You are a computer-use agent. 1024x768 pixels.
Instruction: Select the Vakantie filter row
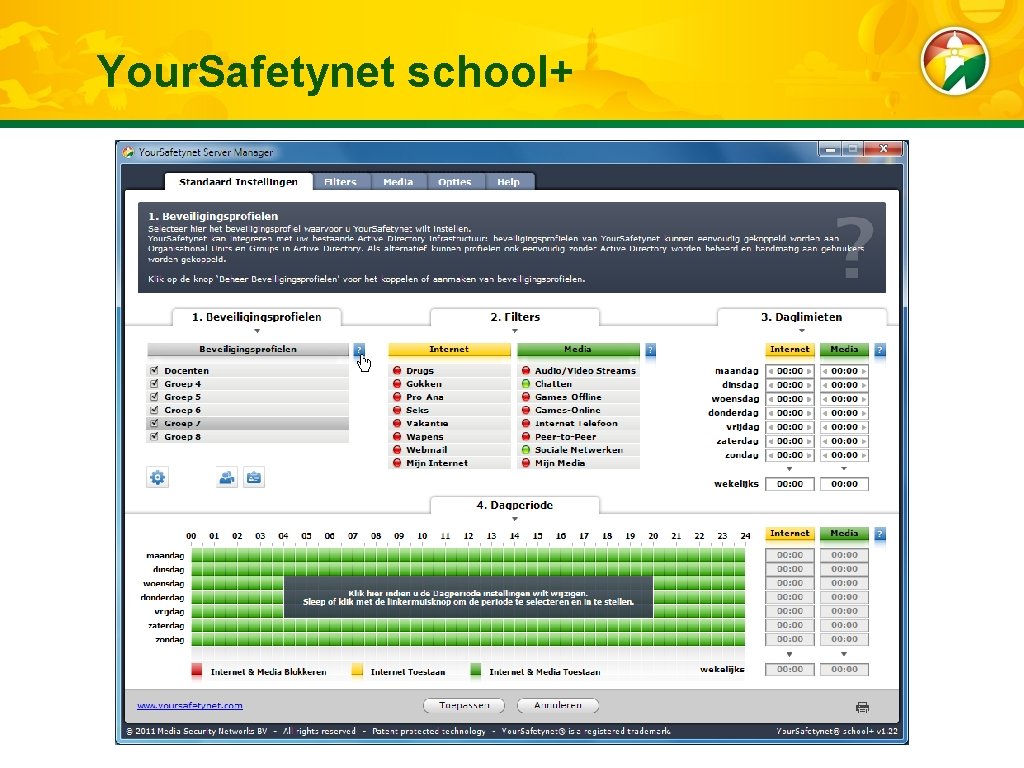pyautogui.click(x=449, y=423)
